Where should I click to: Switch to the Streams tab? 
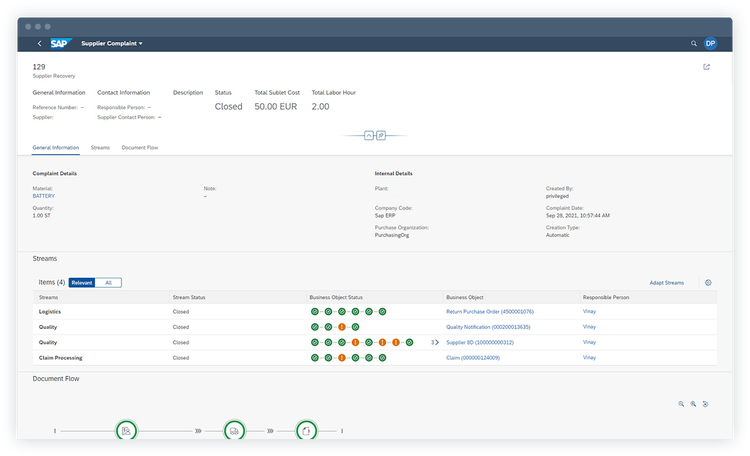tap(100, 147)
